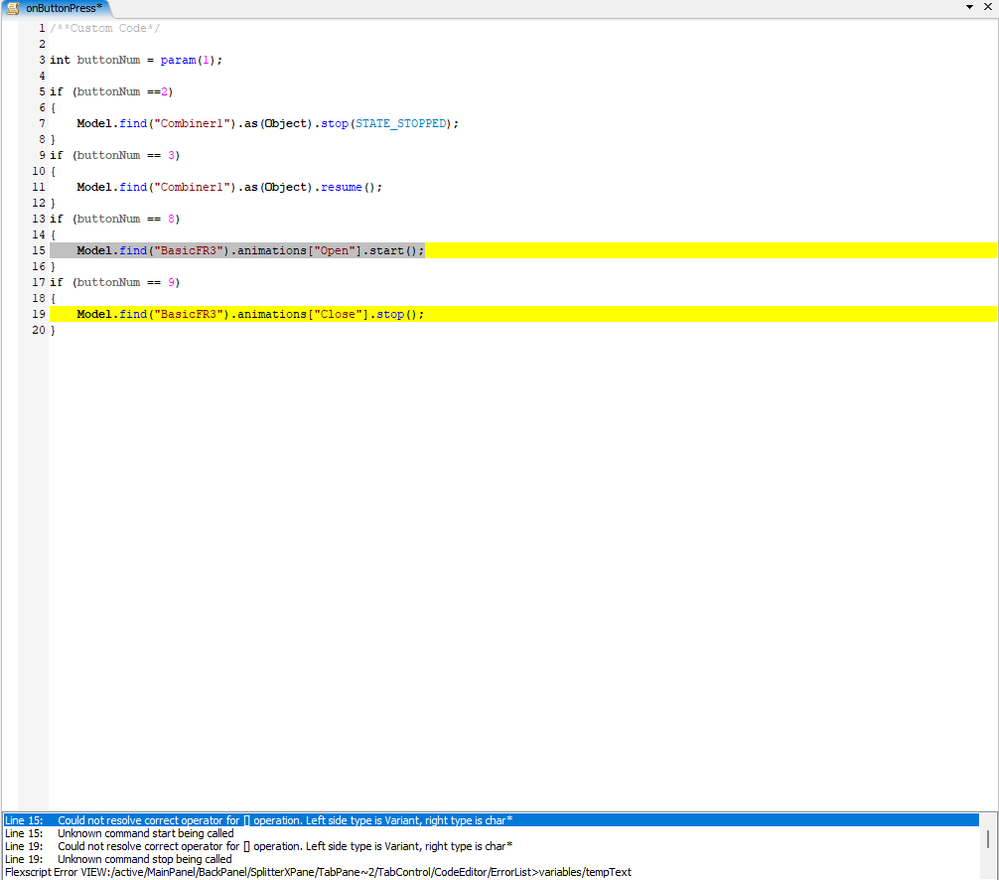Select the first Line 15 operator error
Image resolution: width=999 pixels, height=880 pixels.
(491, 820)
